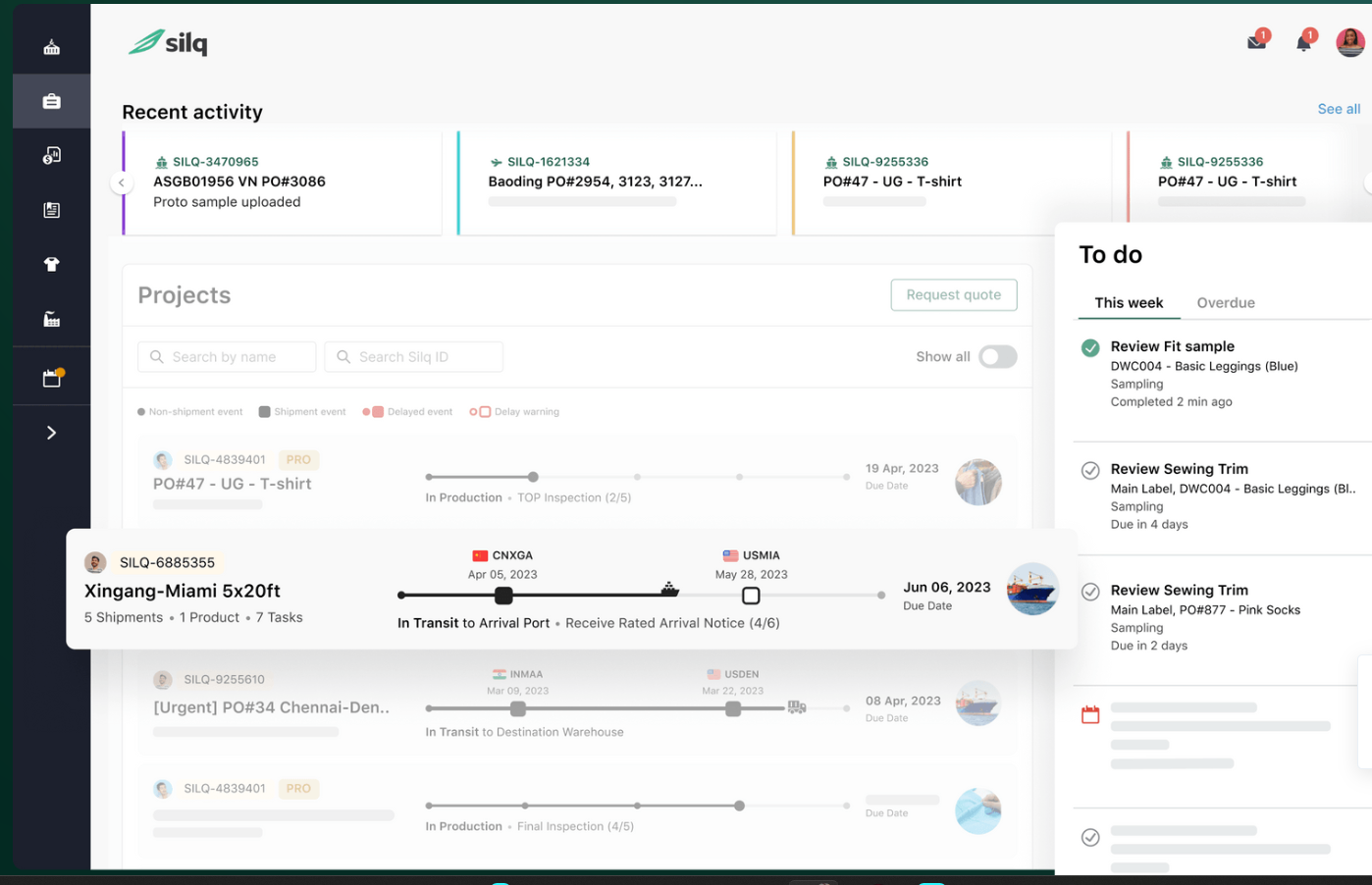Click red calendar icon in To do
The width and height of the screenshot is (1372, 885).
[1090, 715]
